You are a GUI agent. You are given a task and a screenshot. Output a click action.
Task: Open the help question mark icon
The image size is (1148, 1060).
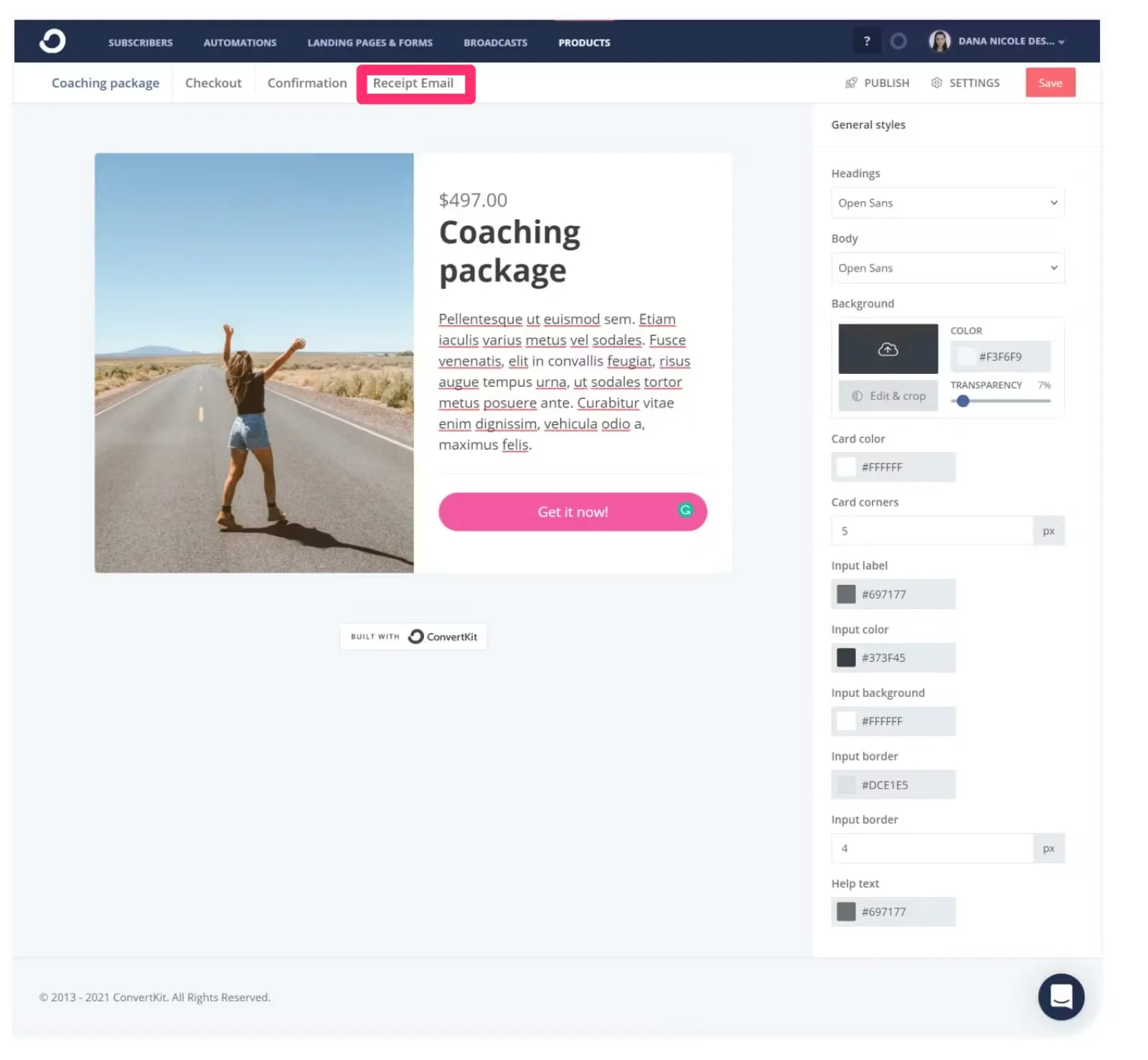coord(867,41)
